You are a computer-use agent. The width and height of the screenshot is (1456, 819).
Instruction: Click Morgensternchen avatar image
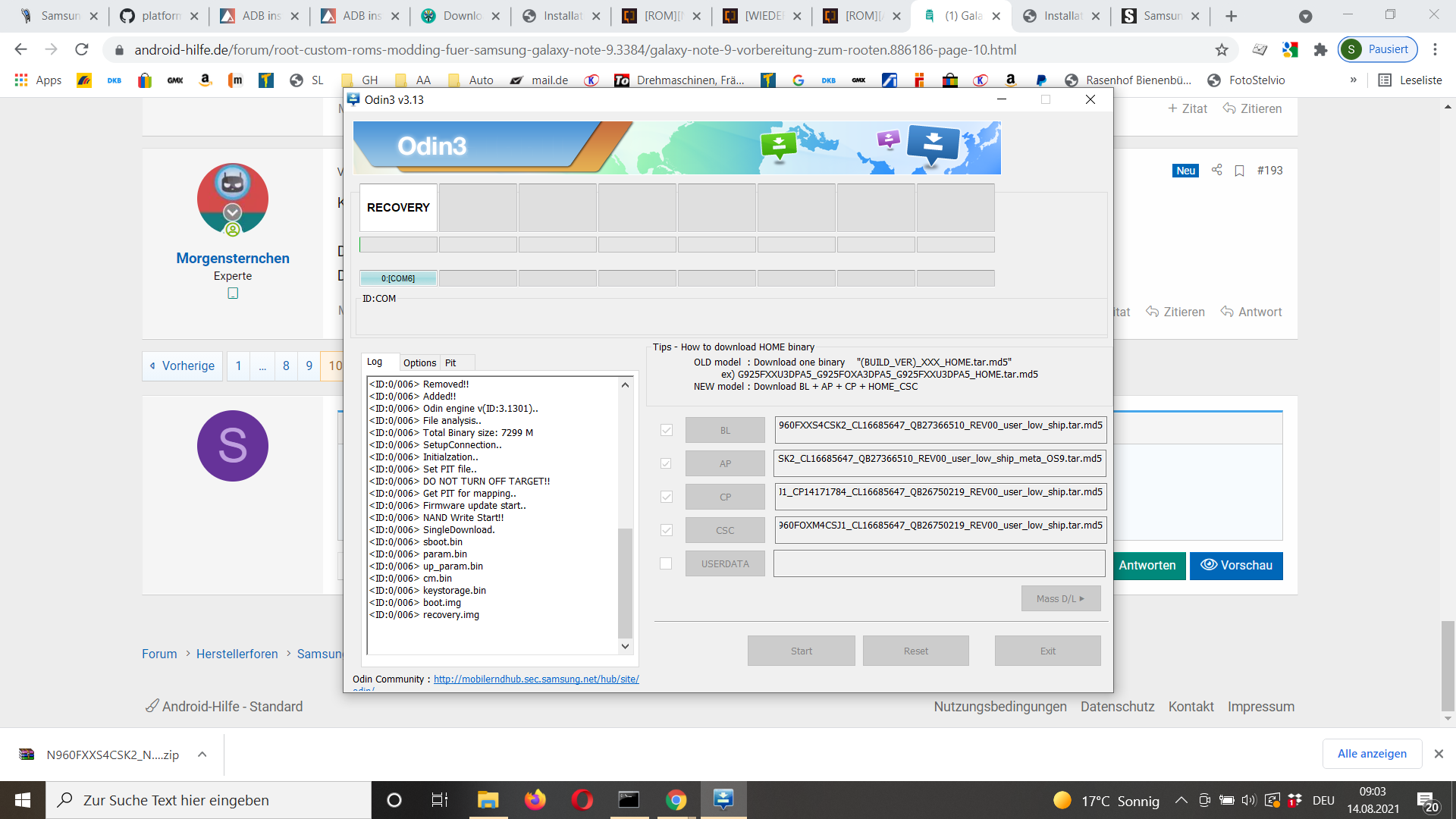pyautogui.click(x=233, y=199)
